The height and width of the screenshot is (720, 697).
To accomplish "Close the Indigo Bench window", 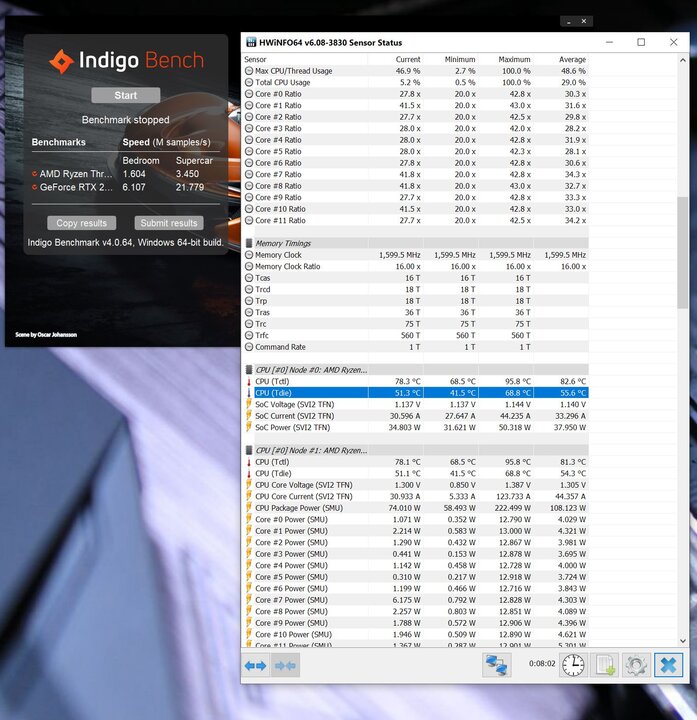I will point(584,21).
